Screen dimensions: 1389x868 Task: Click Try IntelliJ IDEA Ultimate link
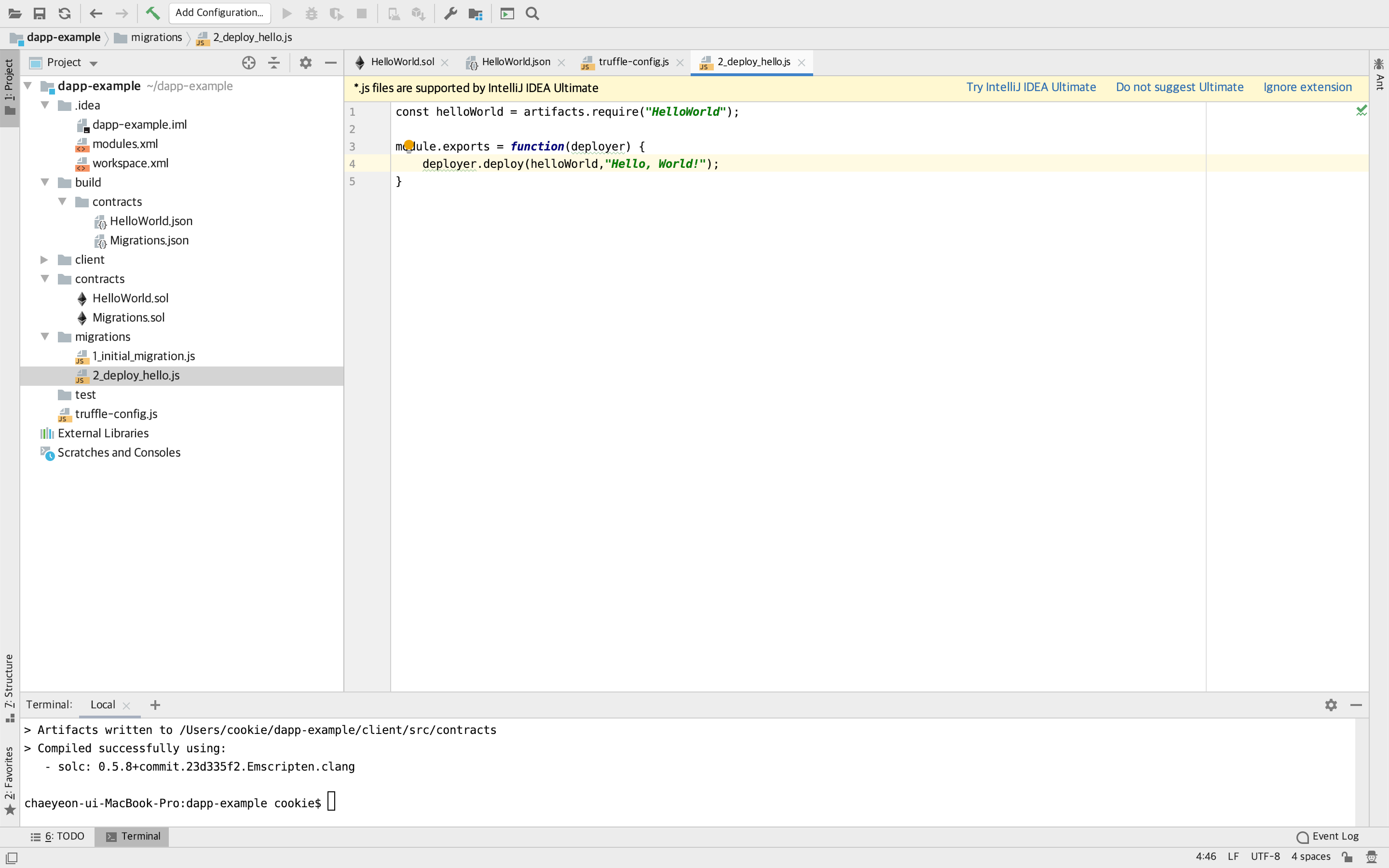coord(1031,87)
